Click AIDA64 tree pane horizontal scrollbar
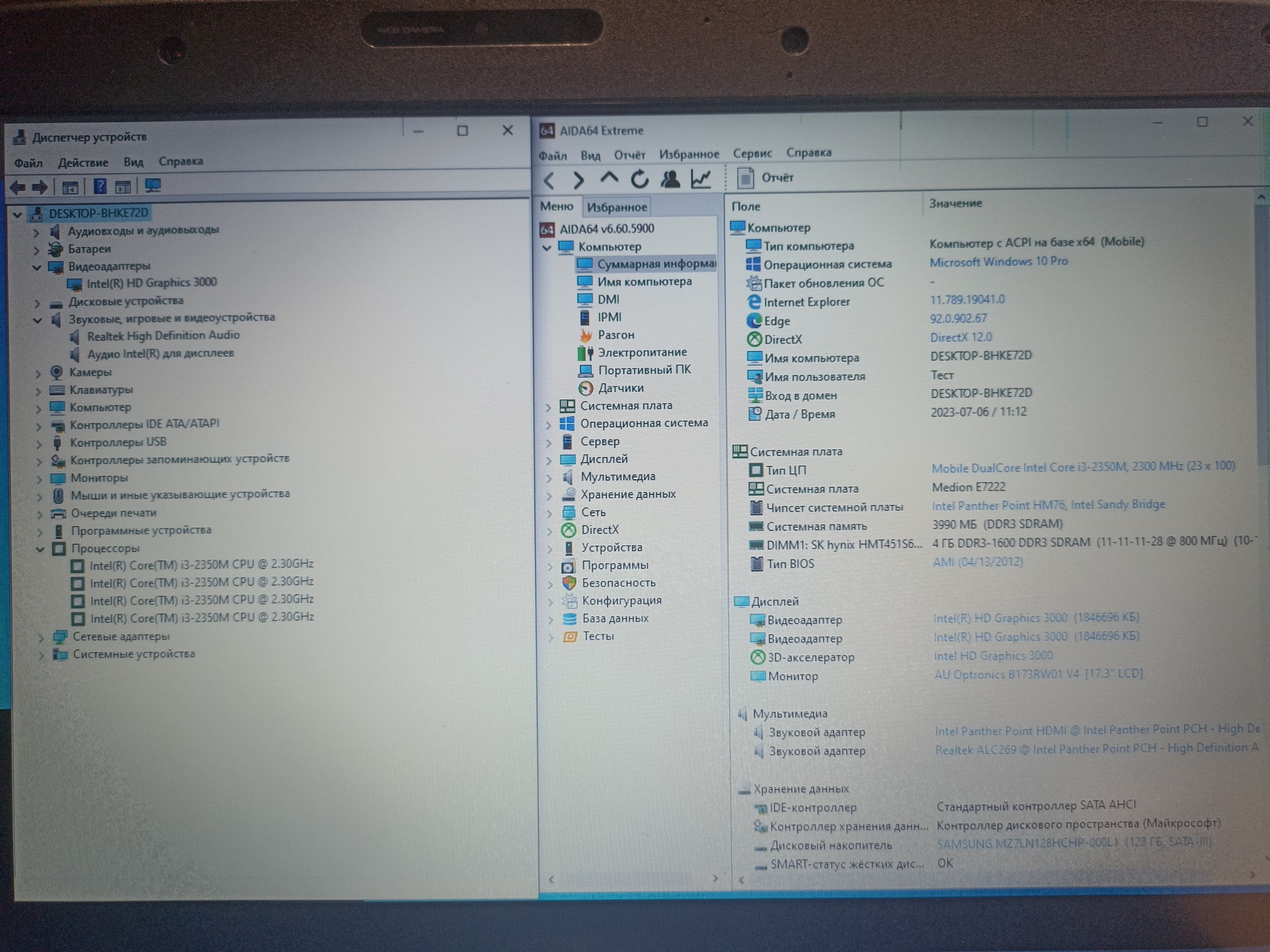 (x=633, y=879)
